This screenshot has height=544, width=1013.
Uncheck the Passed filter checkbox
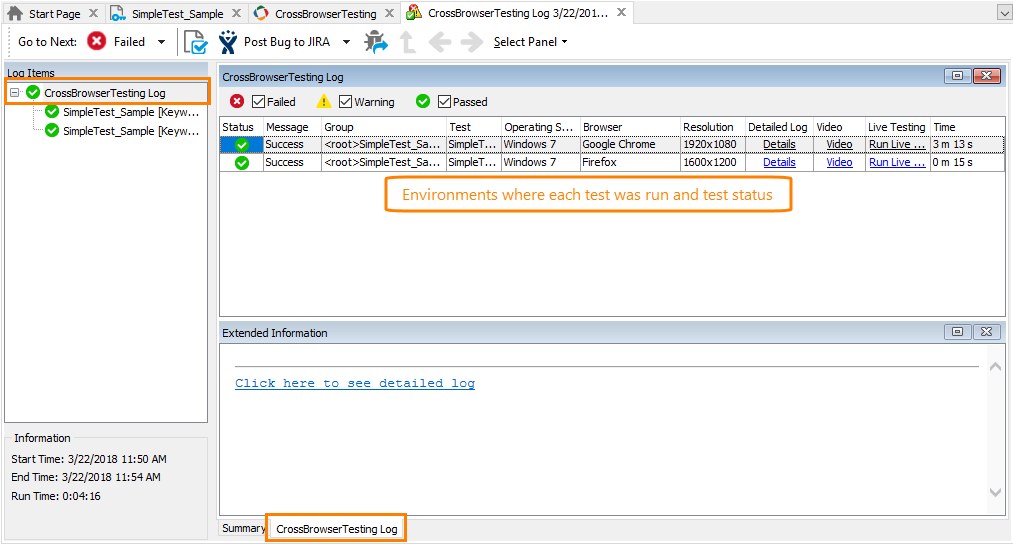[444, 101]
